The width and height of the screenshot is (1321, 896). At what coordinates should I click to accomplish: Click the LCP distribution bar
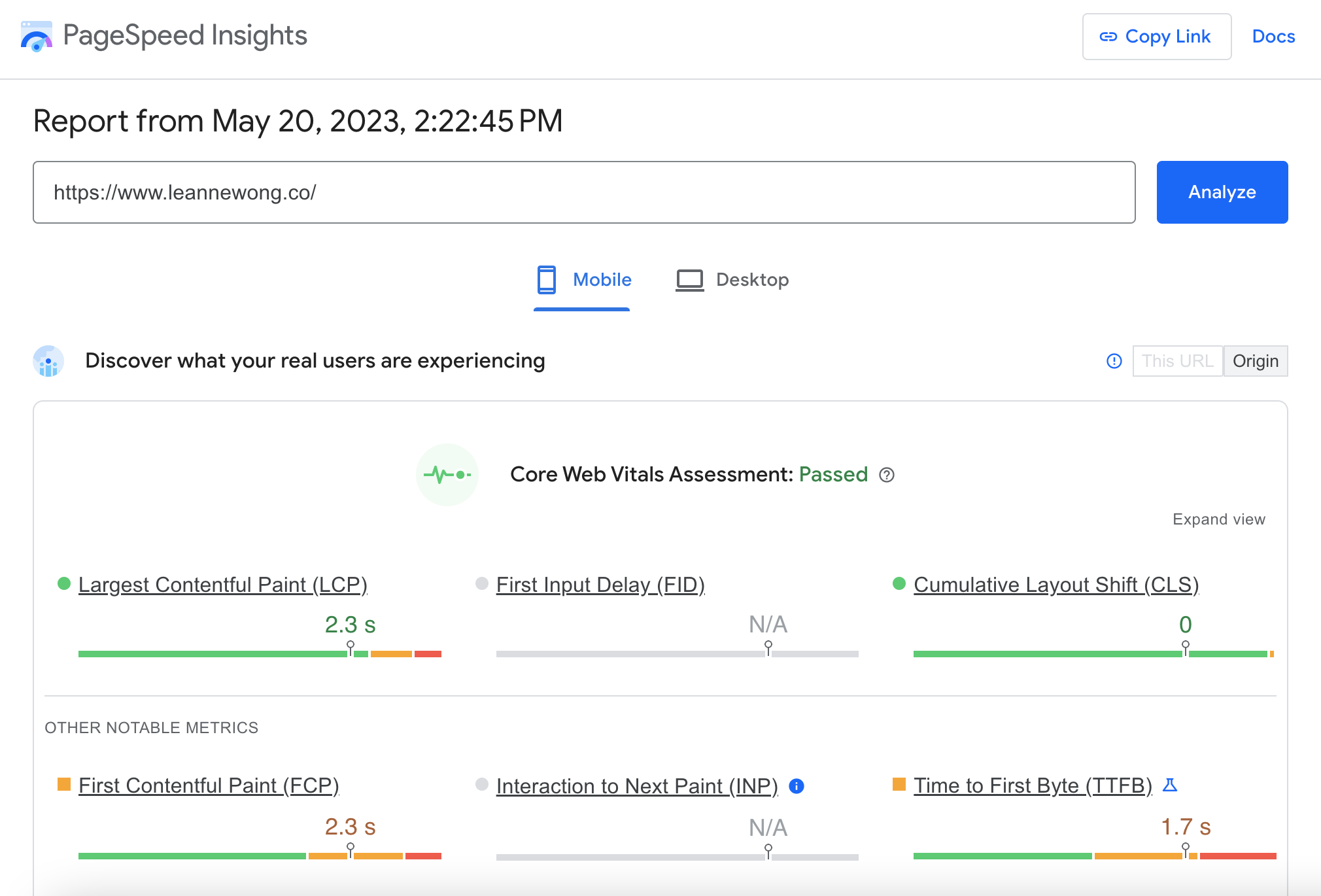click(260, 654)
